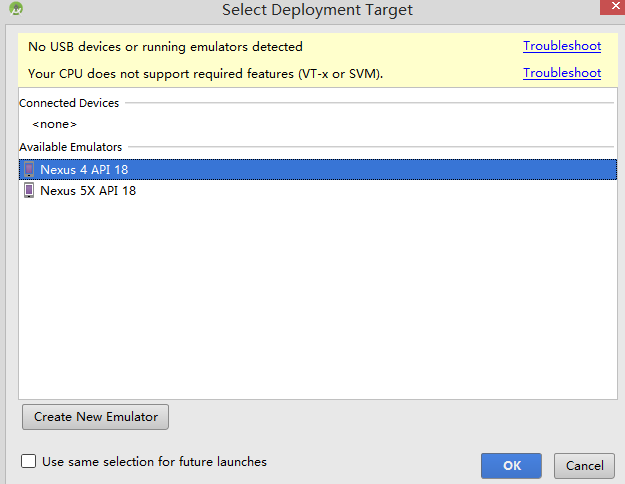625x484 pixels.
Task: Click the phone icon beside Nexus 4 API 18
Action: pos(29,169)
